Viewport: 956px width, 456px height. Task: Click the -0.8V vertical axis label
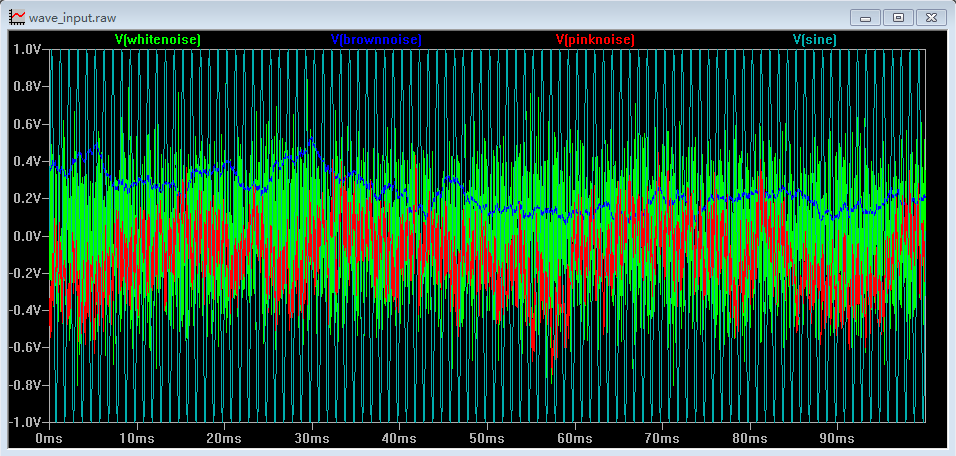click(25, 385)
